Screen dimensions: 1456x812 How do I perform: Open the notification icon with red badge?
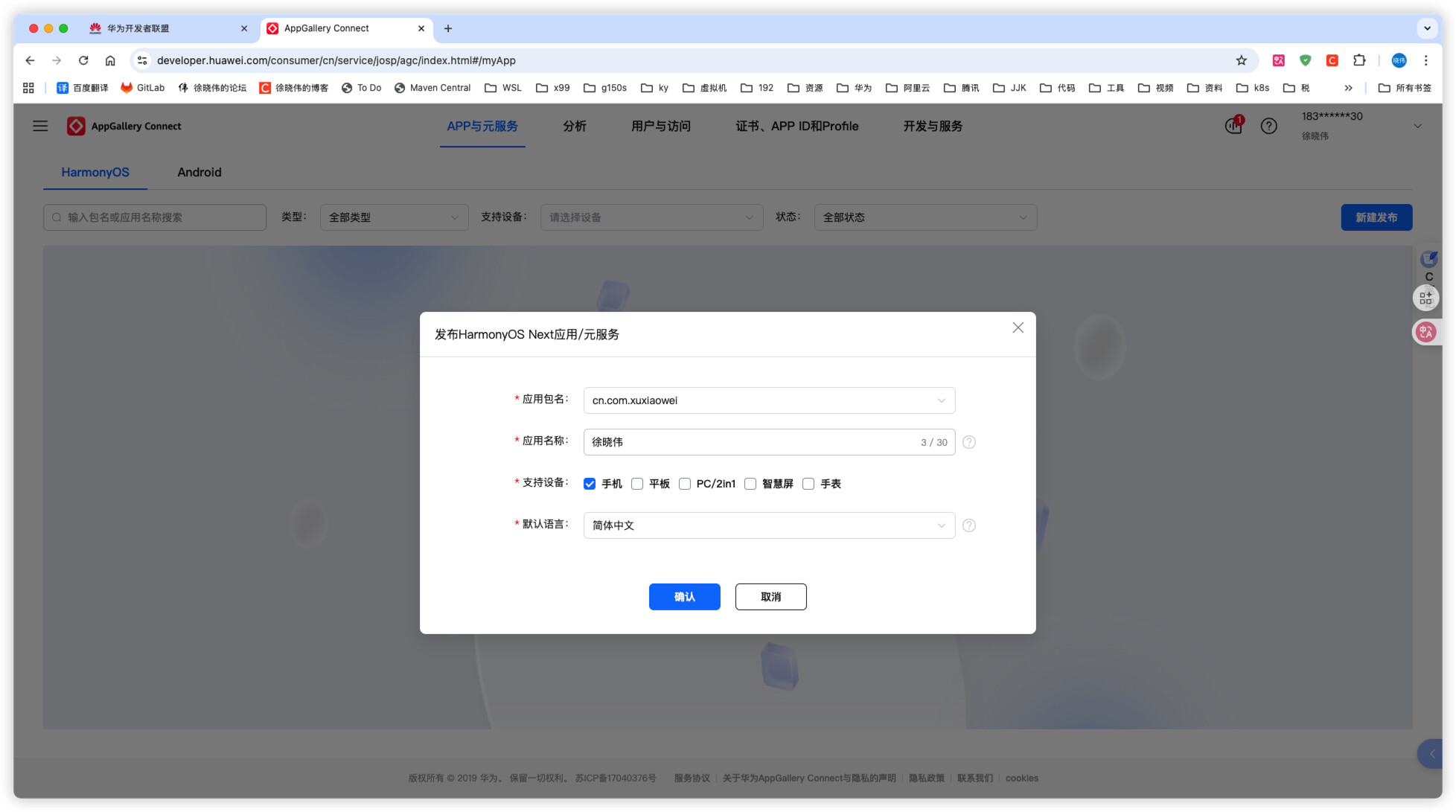(1233, 126)
